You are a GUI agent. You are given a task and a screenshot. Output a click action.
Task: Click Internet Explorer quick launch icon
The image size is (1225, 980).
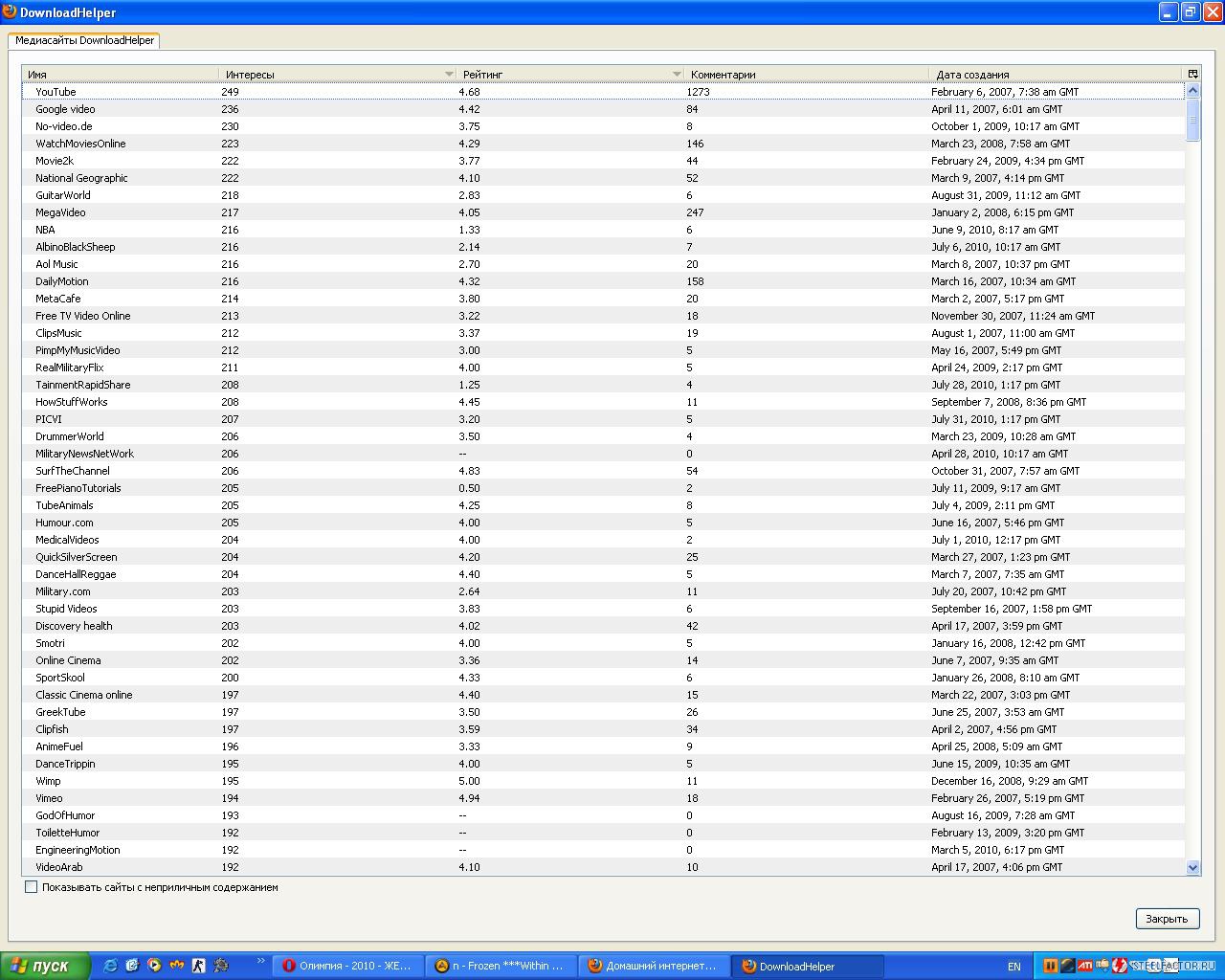click(110, 966)
